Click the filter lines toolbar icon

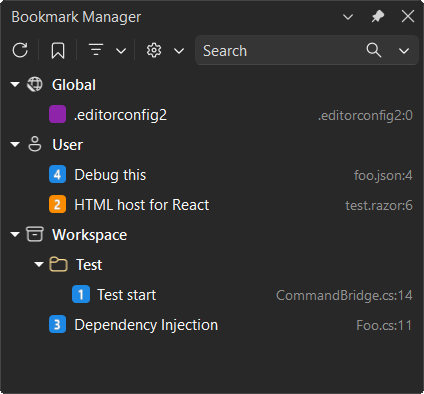pos(96,50)
